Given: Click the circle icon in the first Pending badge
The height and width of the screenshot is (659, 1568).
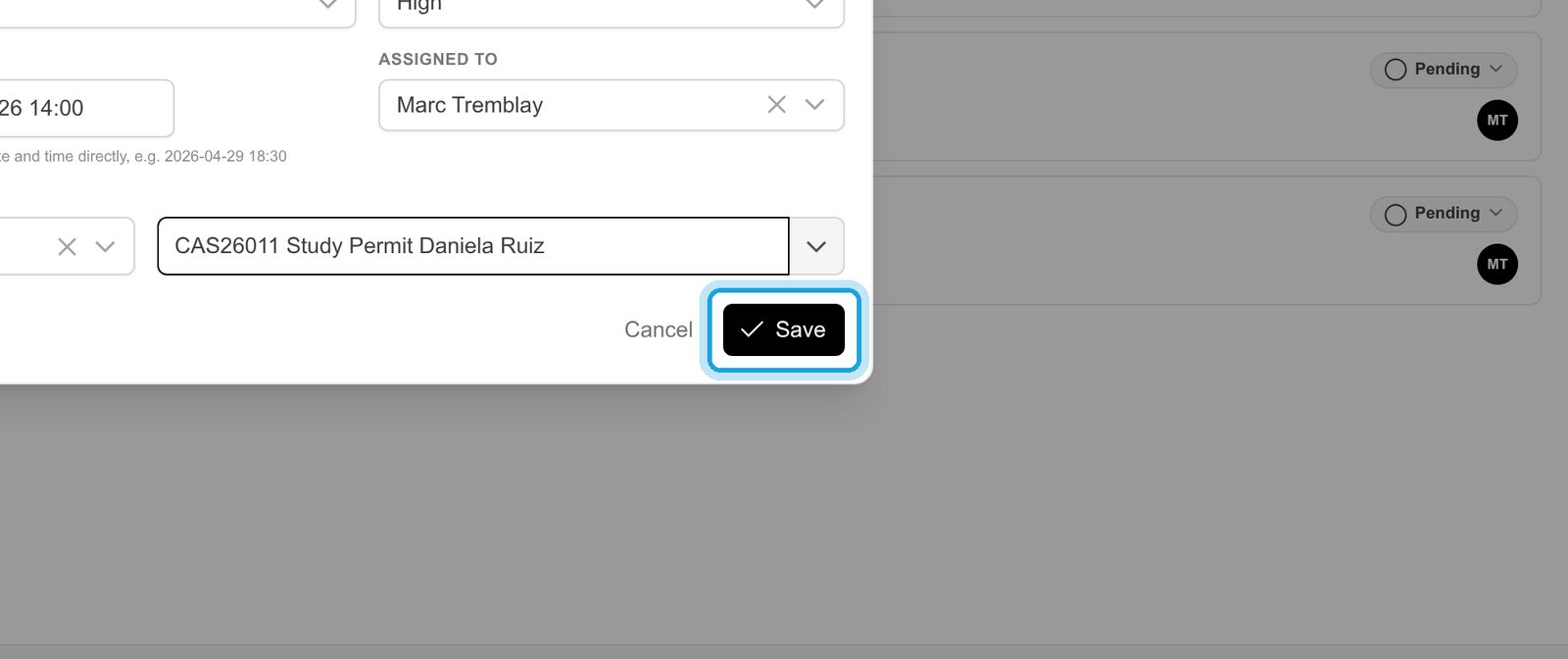Looking at the screenshot, I should coord(1396,70).
